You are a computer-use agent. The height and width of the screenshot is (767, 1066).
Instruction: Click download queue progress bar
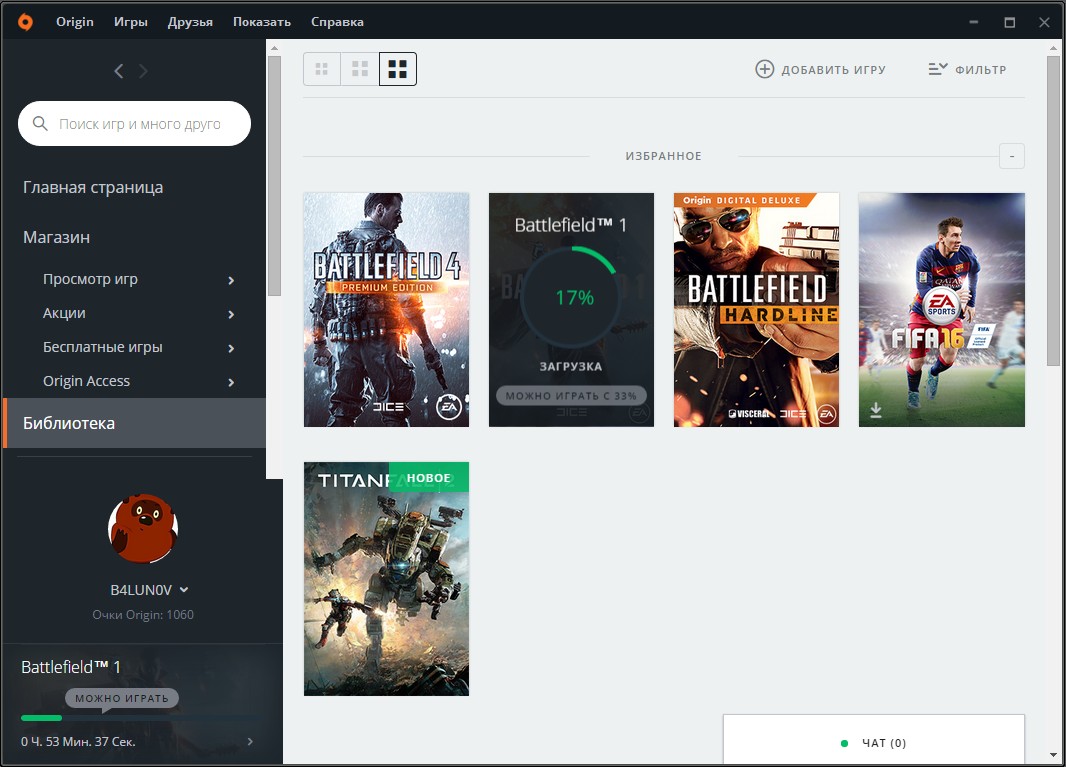[x=139, y=718]
